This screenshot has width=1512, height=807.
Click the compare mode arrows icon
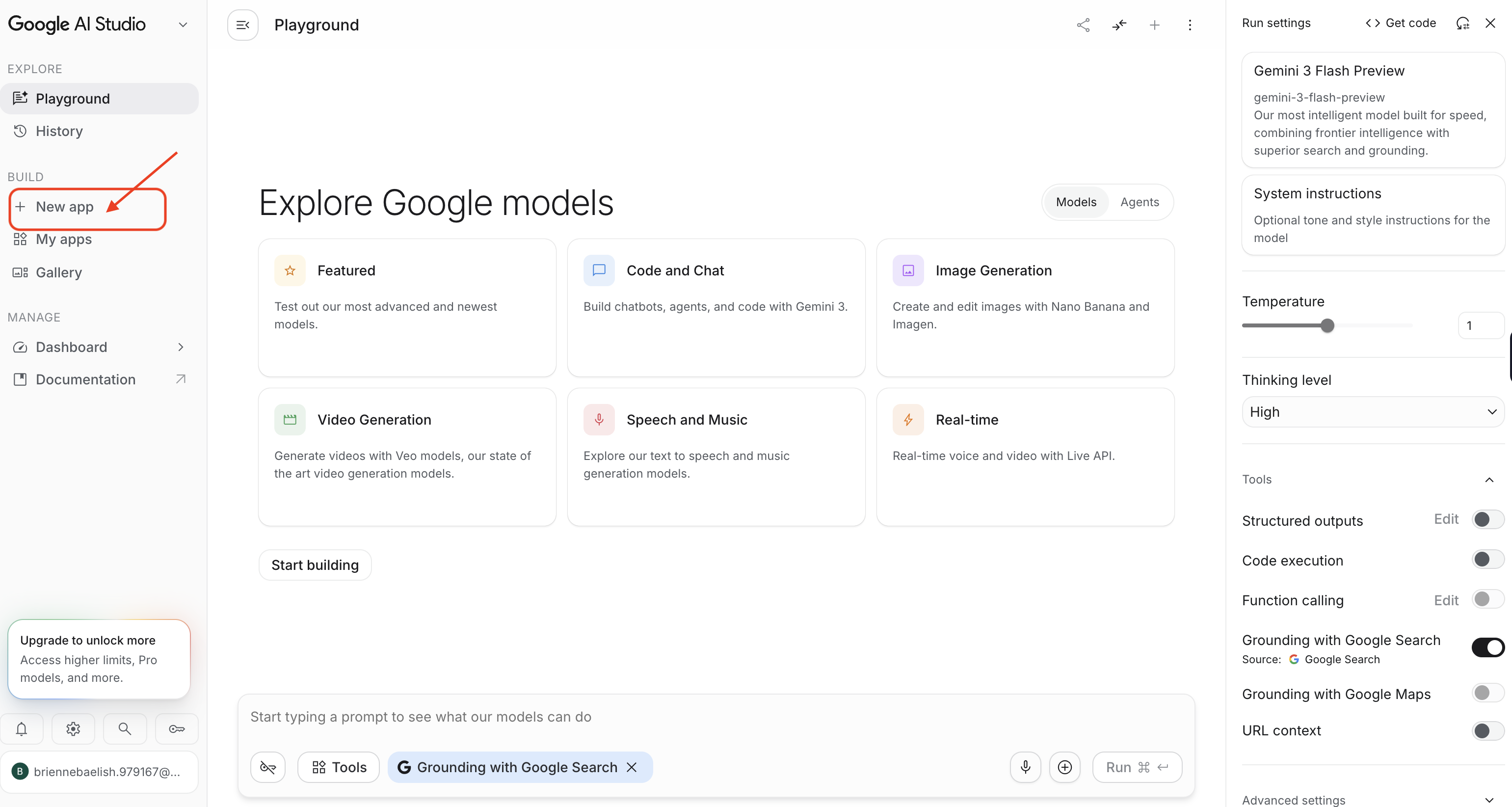(1119, 25)
